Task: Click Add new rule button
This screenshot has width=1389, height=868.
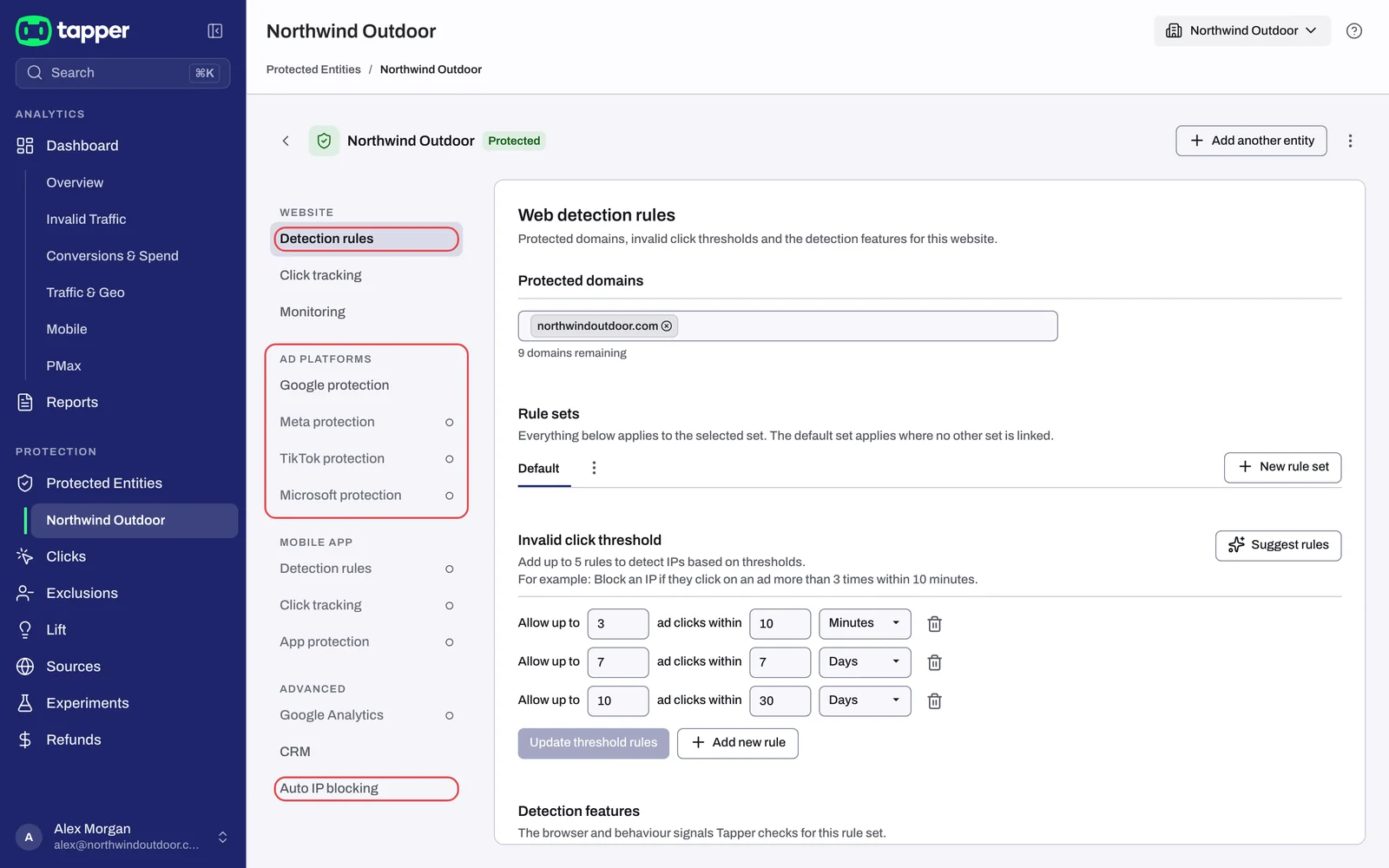Action: point(737,743)
